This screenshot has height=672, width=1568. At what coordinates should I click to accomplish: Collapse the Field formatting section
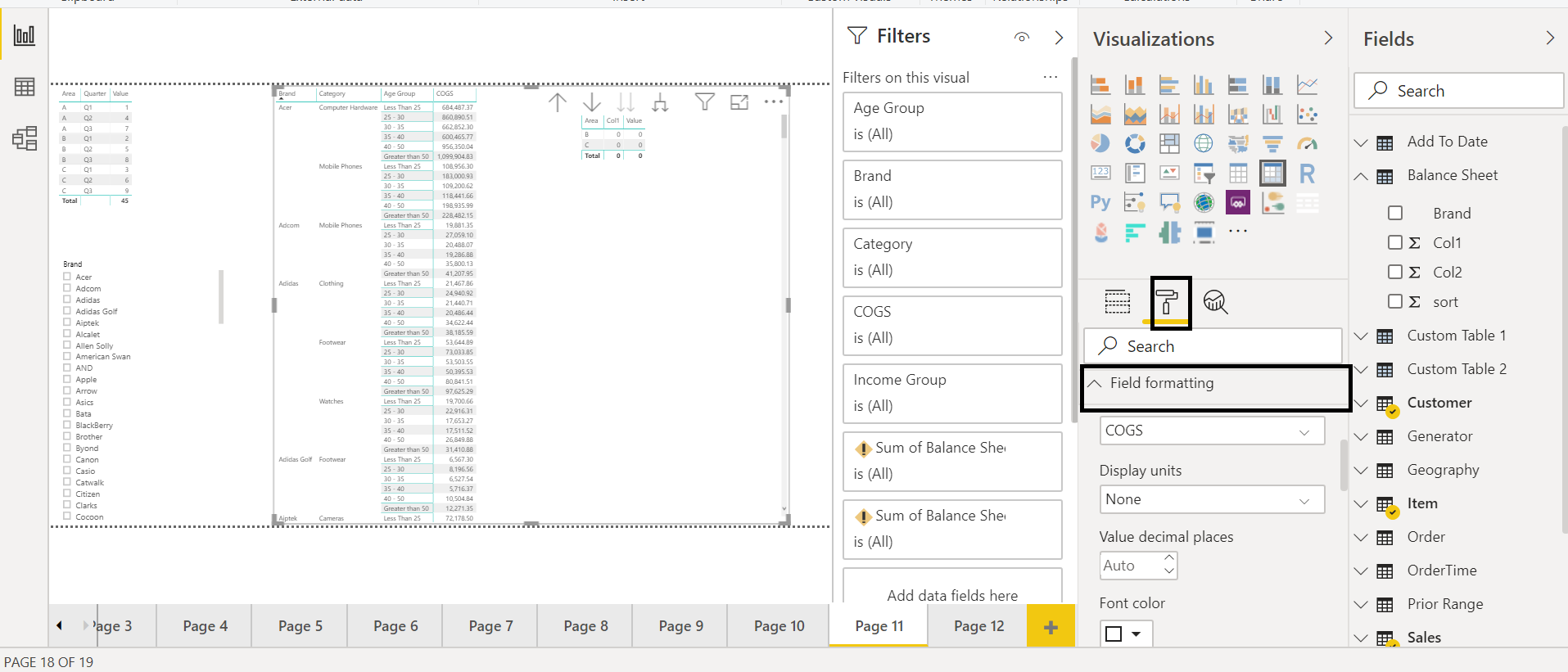coord(1095,383)
